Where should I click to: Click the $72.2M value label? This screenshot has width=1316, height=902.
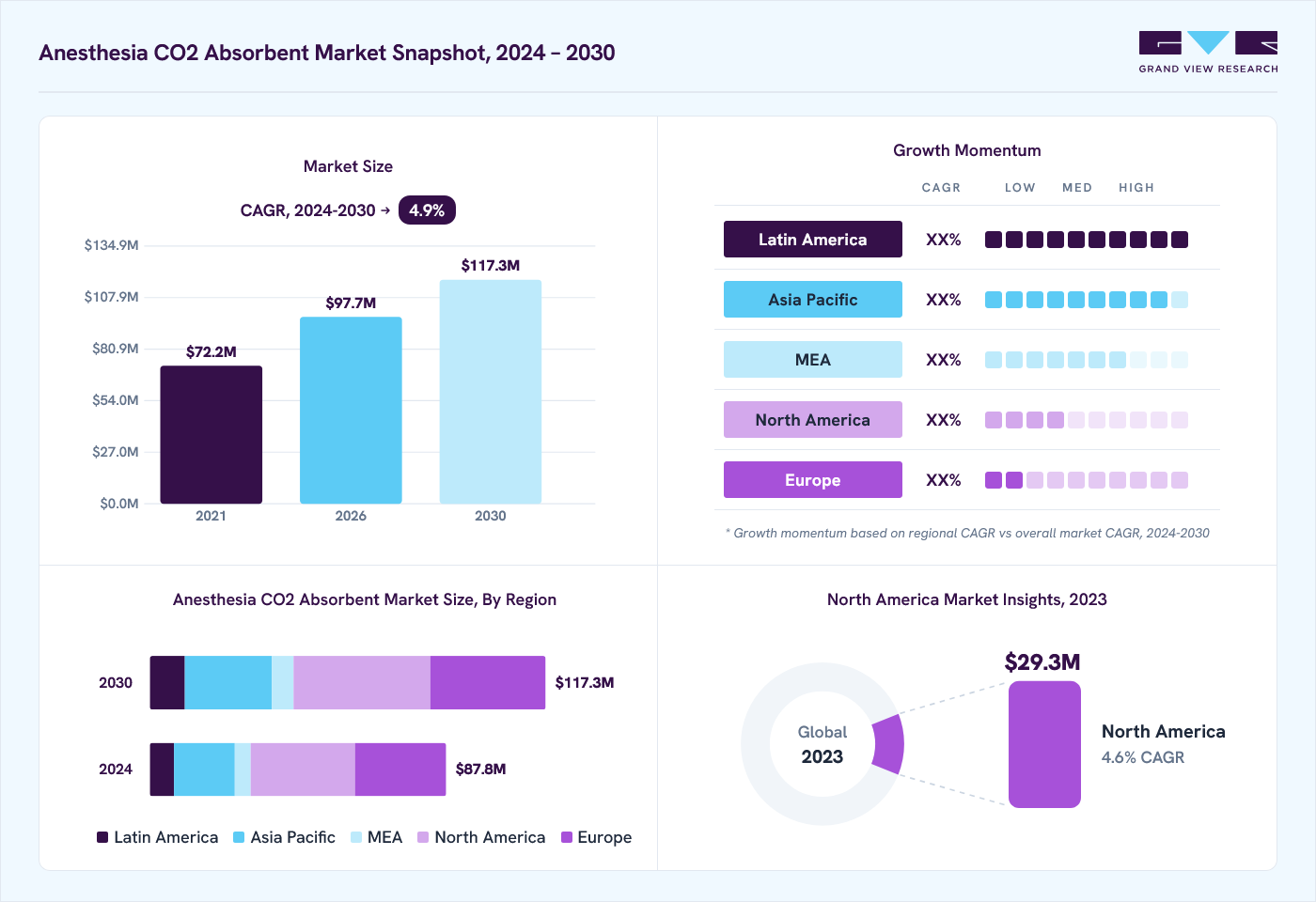point(211,352)
